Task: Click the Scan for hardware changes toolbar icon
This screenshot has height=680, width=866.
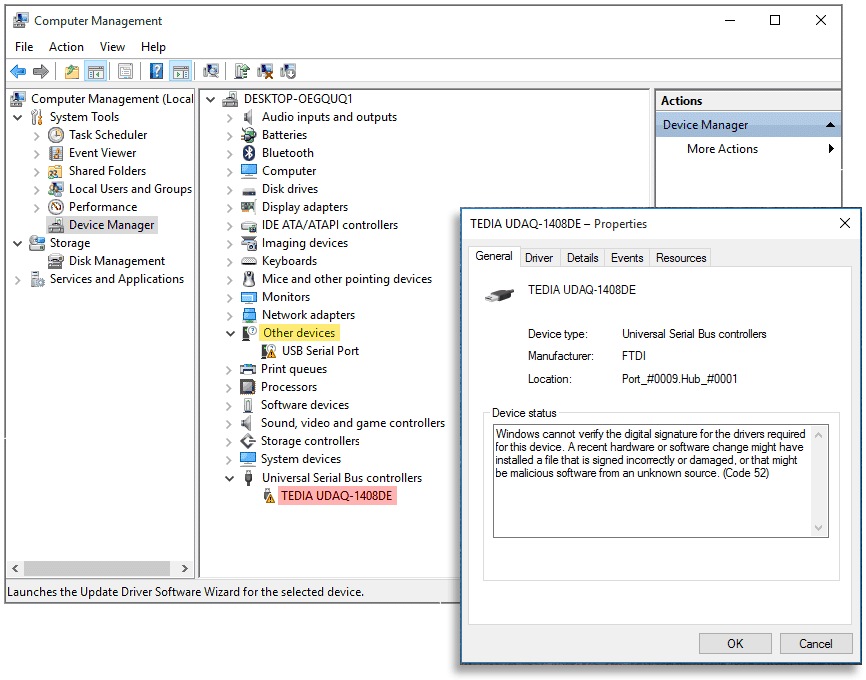Action: click(211, 71)
